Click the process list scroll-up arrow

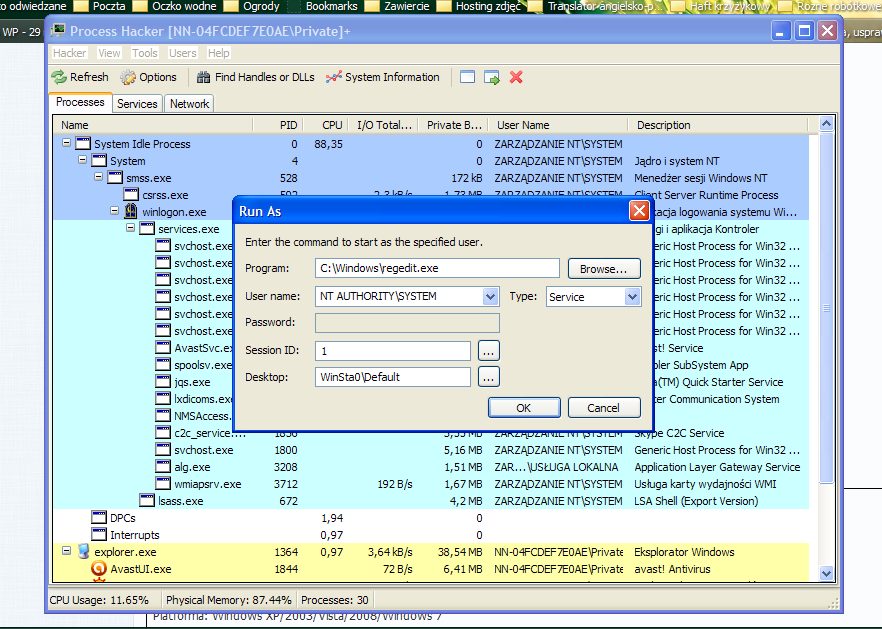[826, 124]
